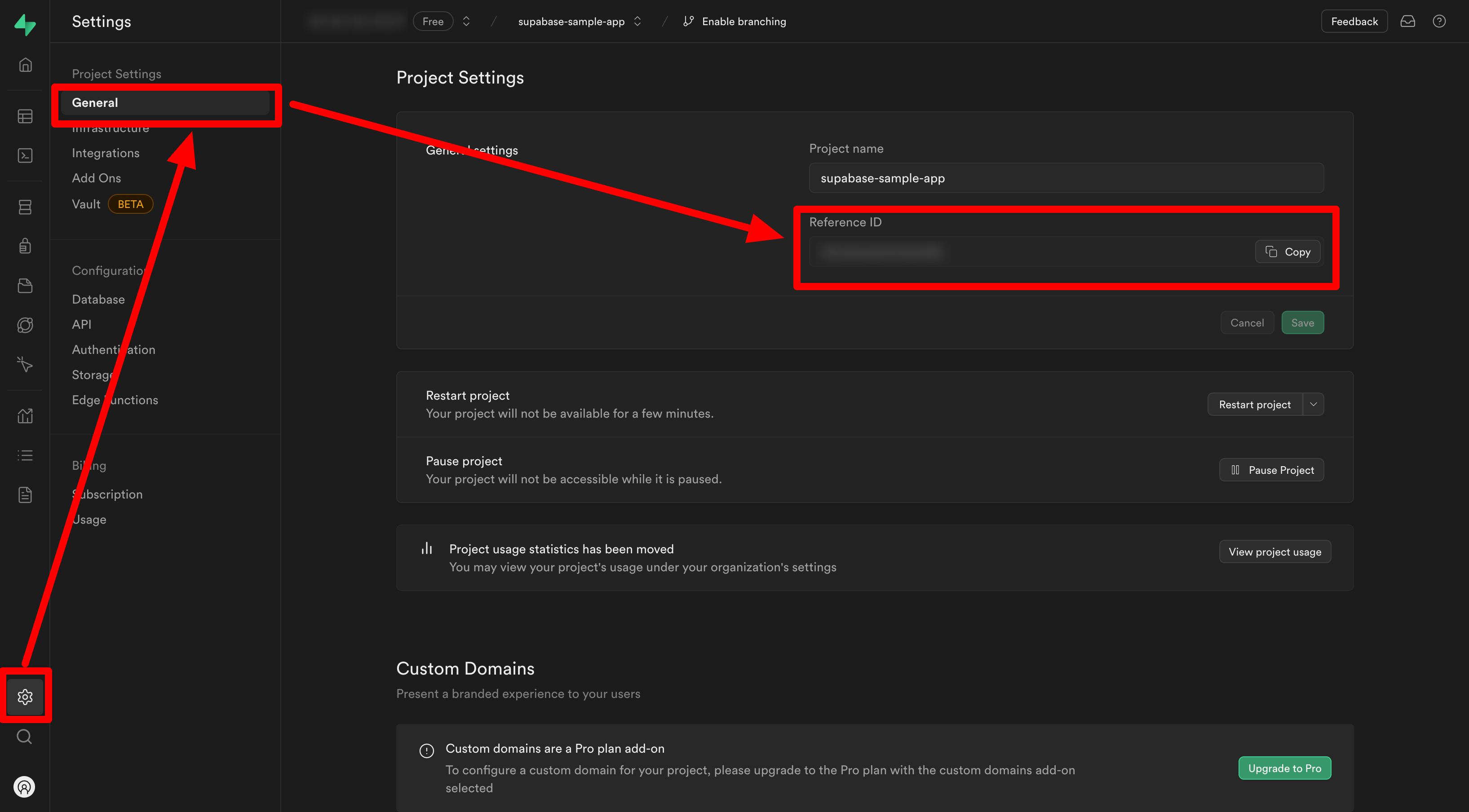1469x812 pixels.
Task: Open the notifications inbox icon
Action: click(1408, 21)
